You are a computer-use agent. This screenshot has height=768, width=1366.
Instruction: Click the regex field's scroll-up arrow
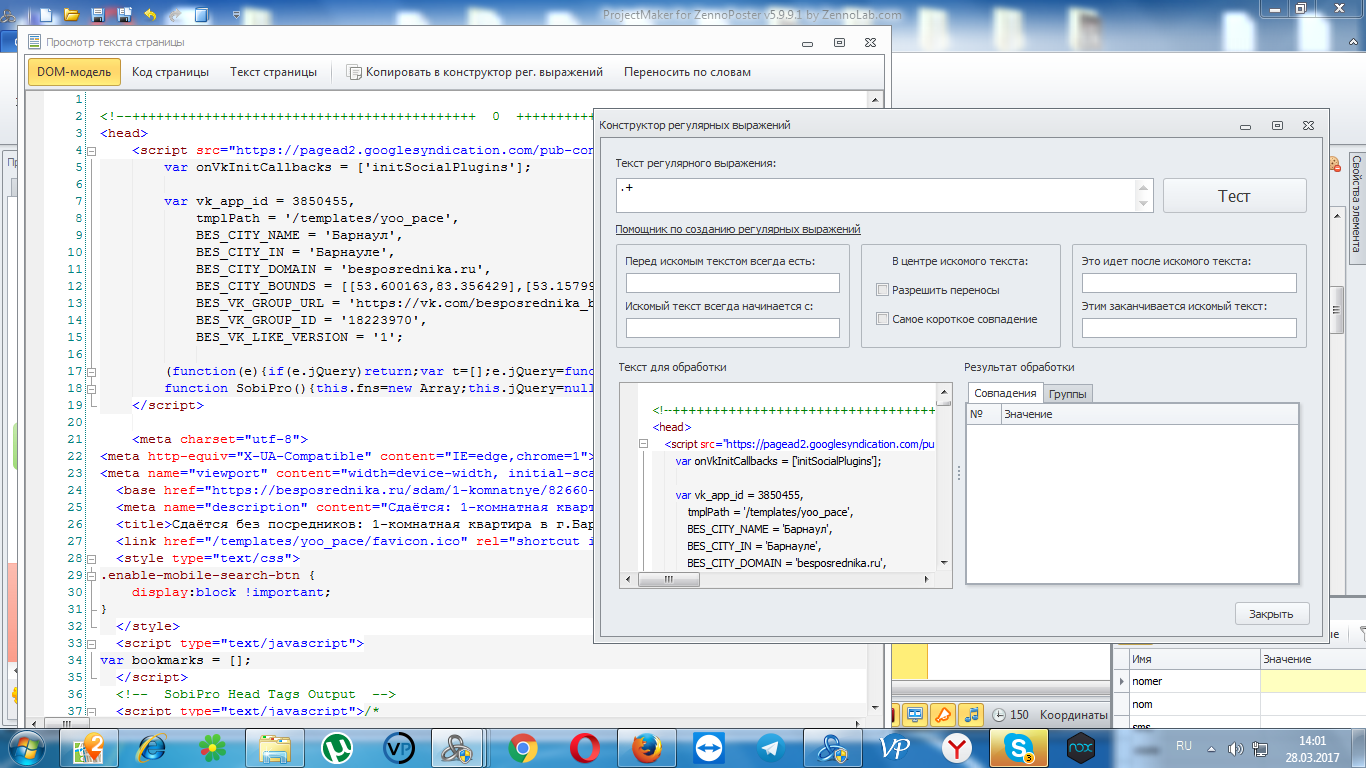pos(1145,187)
